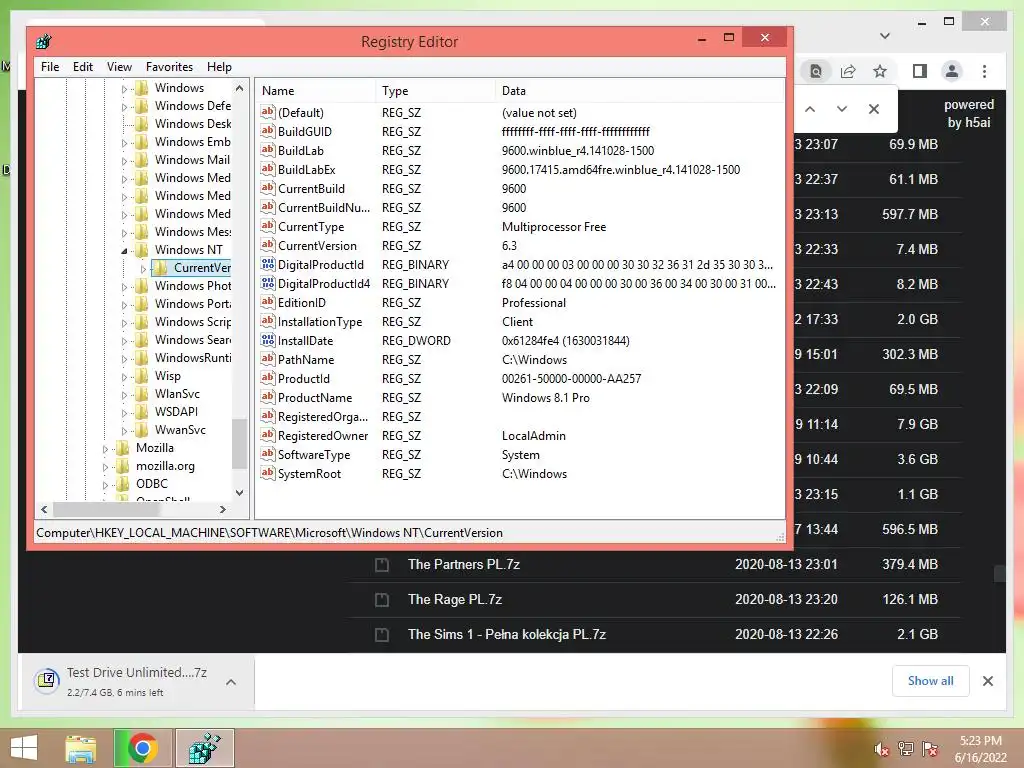Expand the mozilla.org tree node
The width and height of the screenshot is (1024, 768).
105,467
